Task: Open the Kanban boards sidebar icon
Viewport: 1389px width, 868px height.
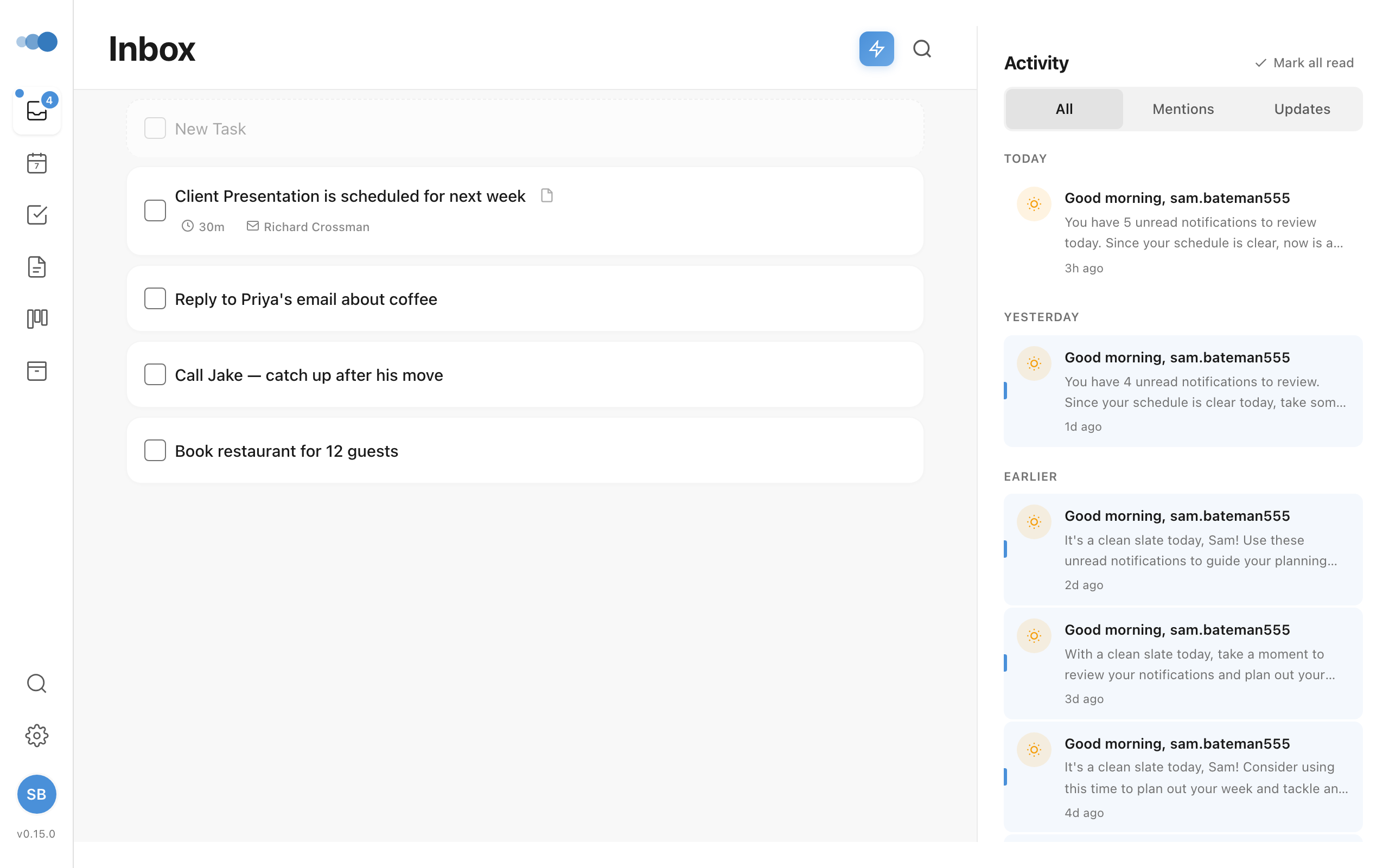Action: [x=37, y=318]
